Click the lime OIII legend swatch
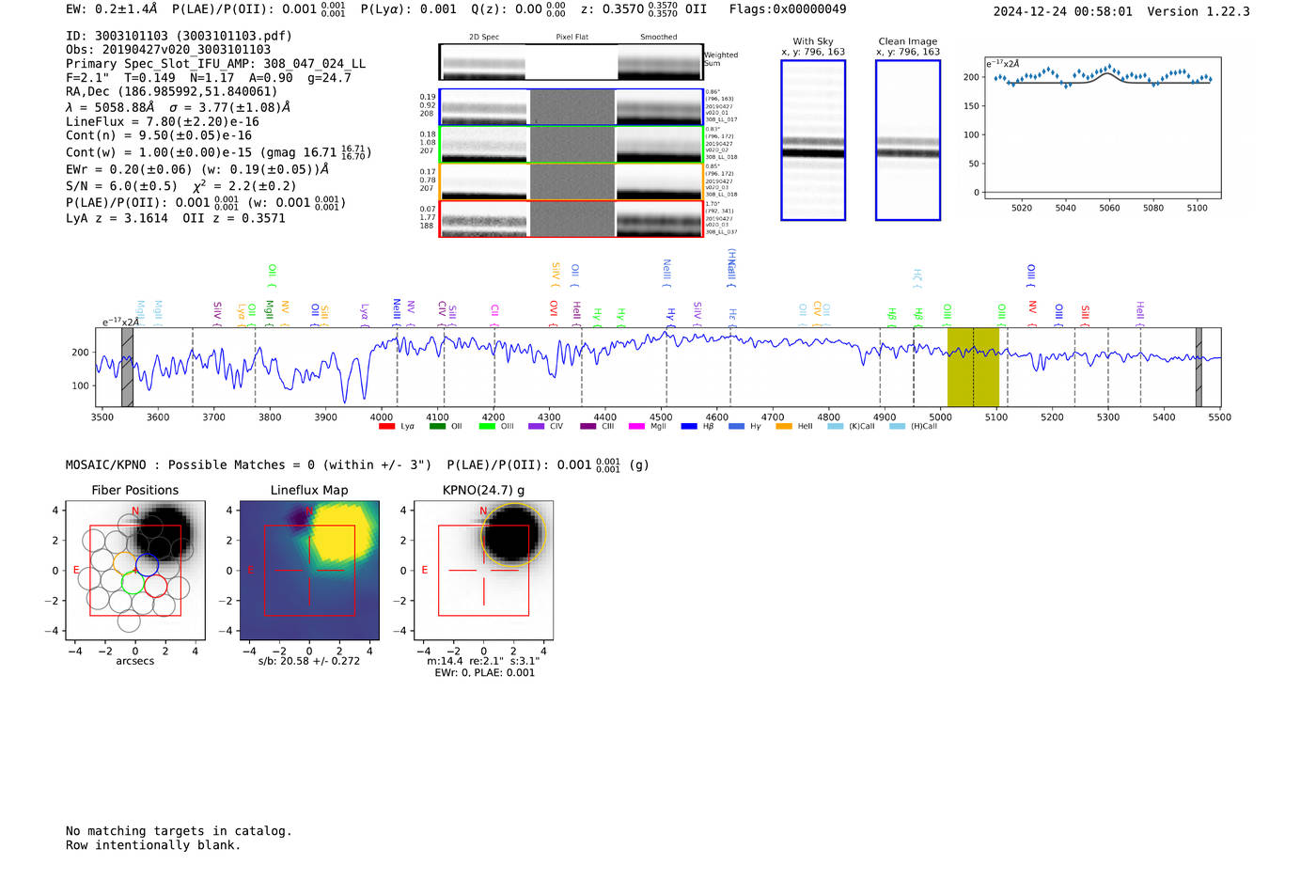 tap(487, 427)
